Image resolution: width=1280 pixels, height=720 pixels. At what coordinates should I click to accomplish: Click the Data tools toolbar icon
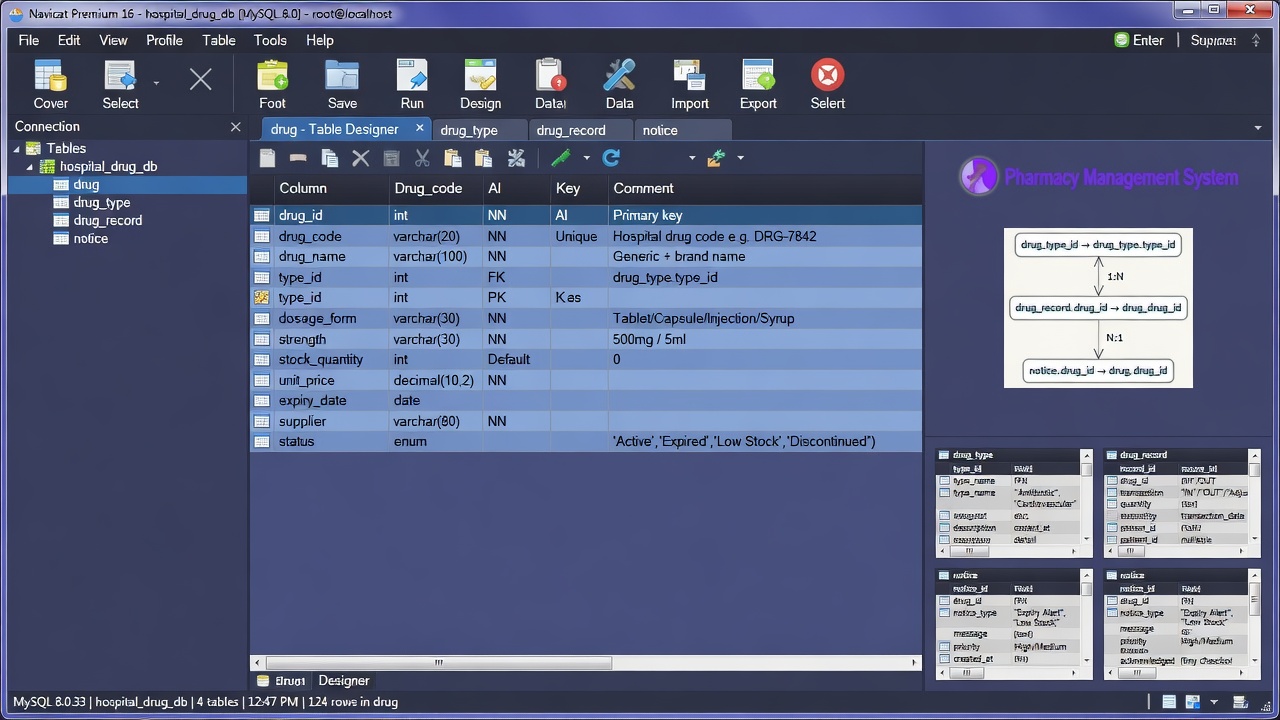point(619,76)
